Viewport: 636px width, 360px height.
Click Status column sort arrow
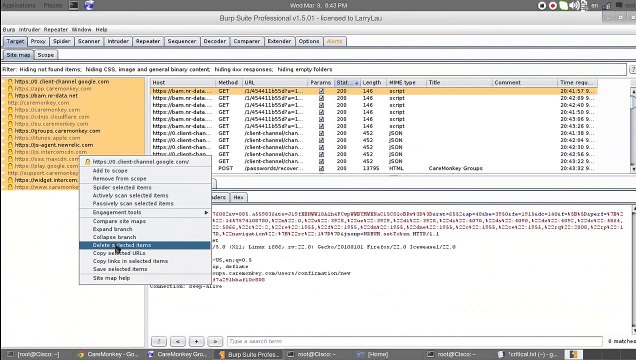pos(357,83)
